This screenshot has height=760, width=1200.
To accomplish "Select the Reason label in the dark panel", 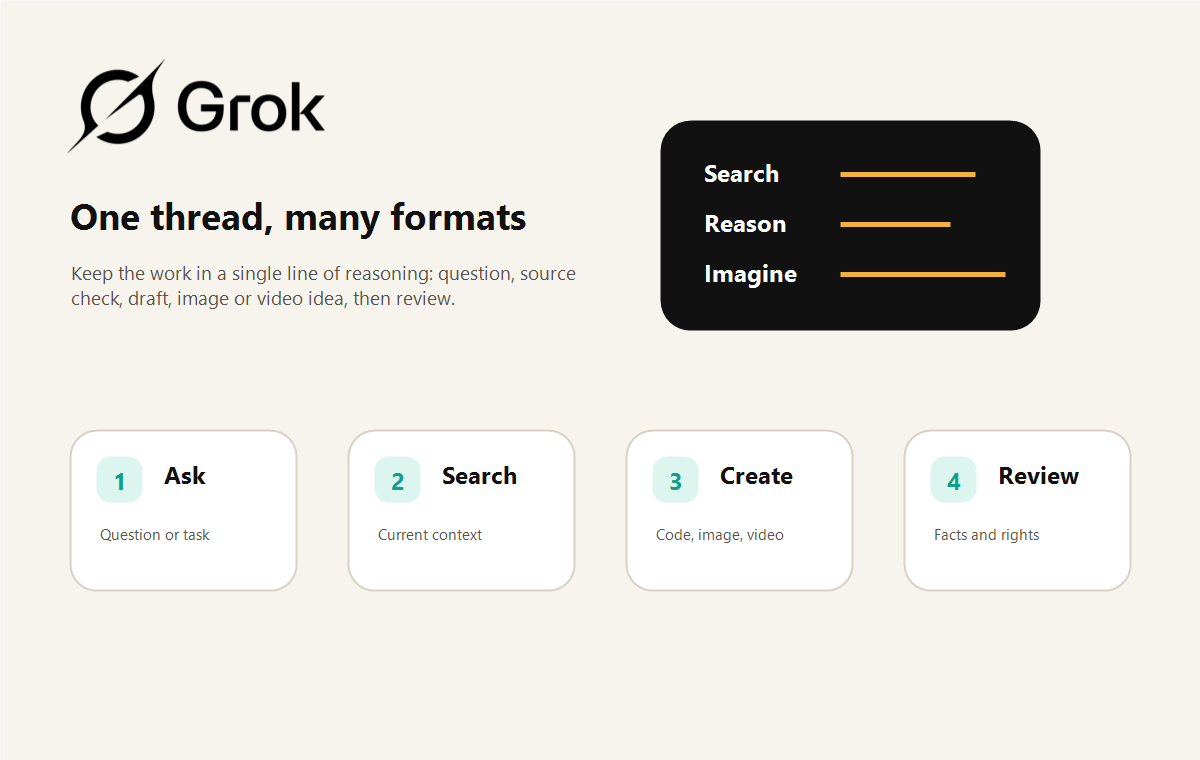I will tap(745, 224).
